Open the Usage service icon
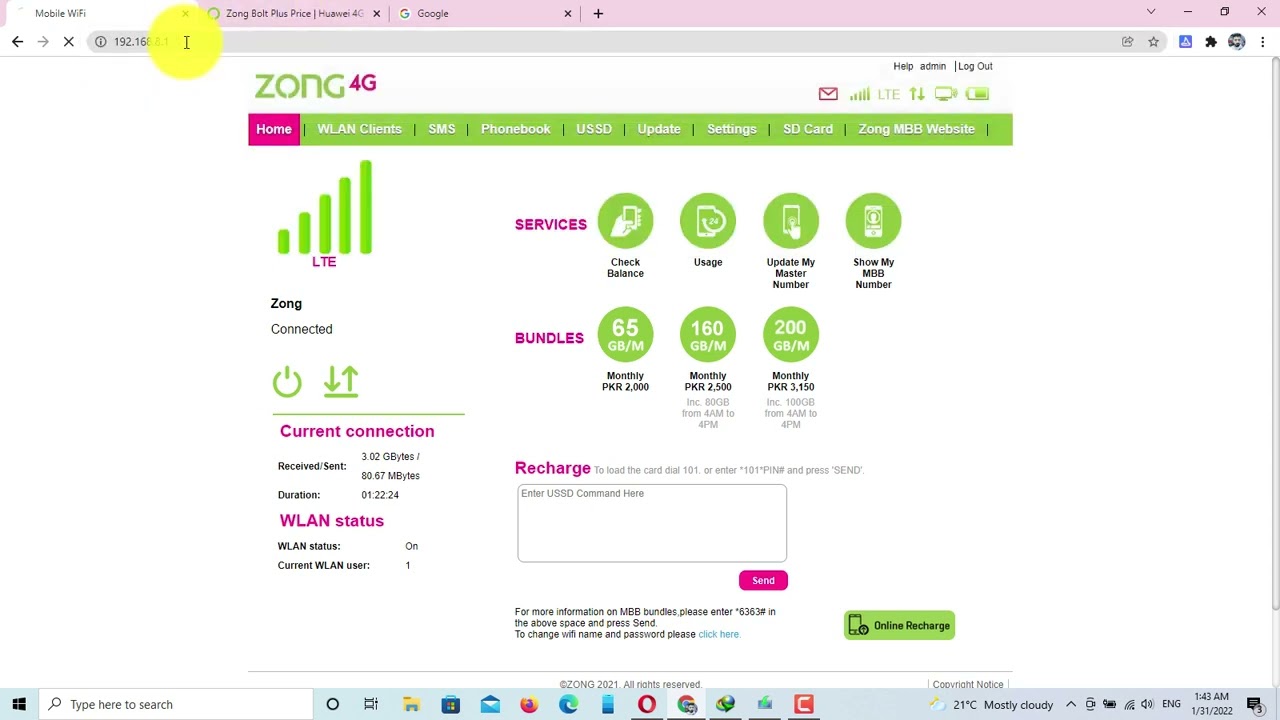The height and width of the screenshot is (720, 1280). click(x=708, y=221)
